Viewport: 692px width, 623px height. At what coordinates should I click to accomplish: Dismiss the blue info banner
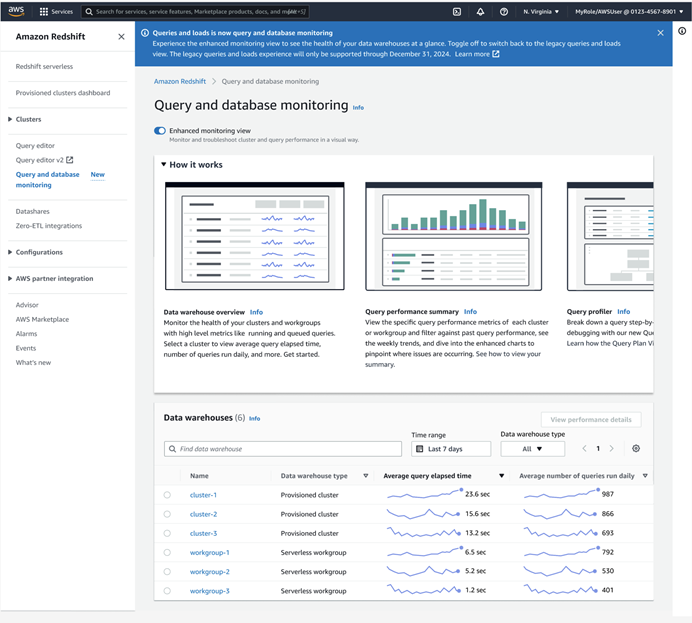pyautogui.click(x=660, y=33)
